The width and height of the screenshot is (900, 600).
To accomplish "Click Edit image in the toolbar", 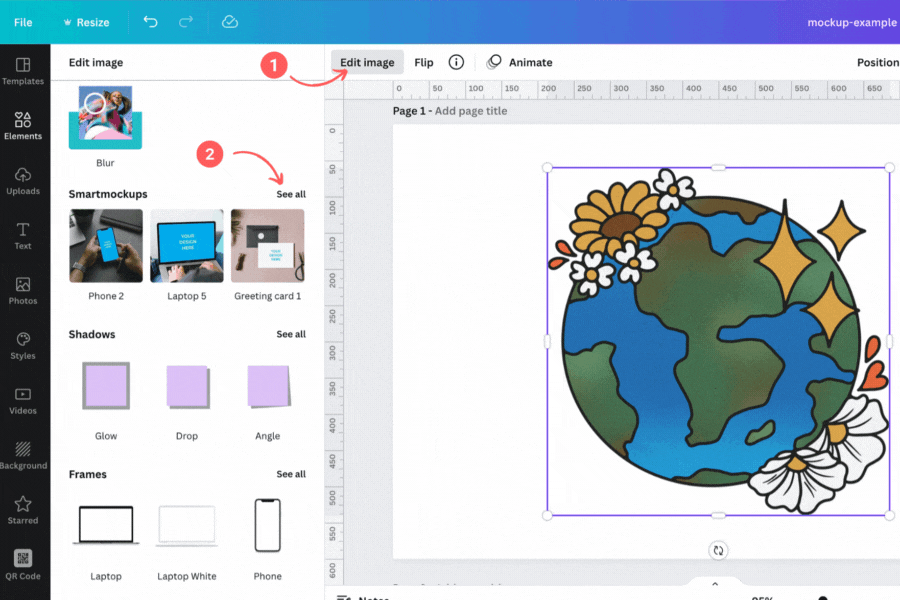I will pos(367,62).
